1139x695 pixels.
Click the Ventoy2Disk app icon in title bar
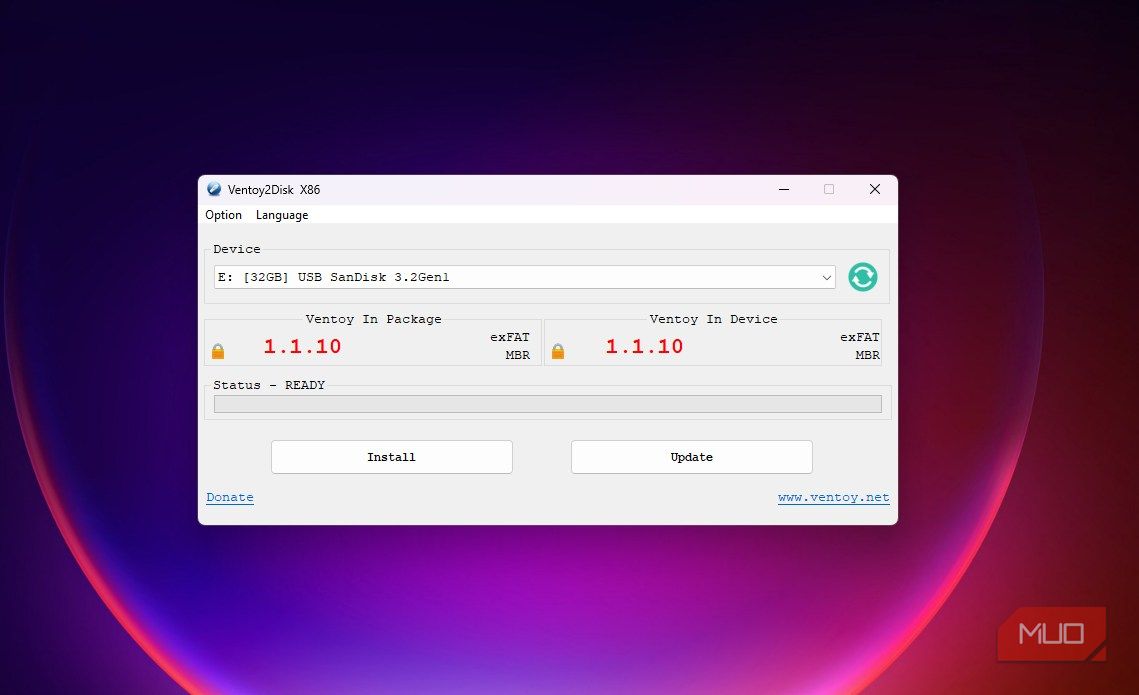click(x=214, y=189)
